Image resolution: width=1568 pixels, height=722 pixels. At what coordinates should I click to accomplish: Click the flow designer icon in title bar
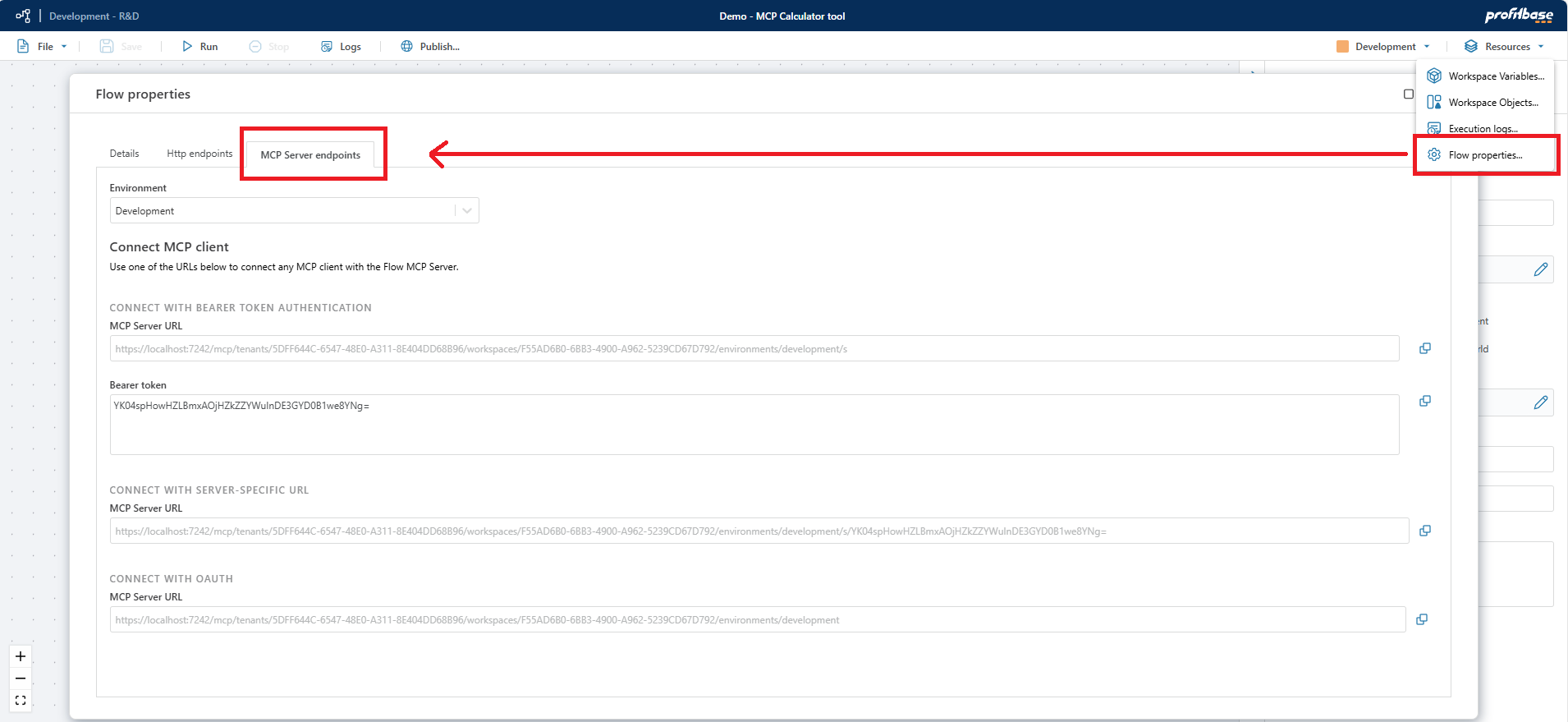click(x=23, y=16)
